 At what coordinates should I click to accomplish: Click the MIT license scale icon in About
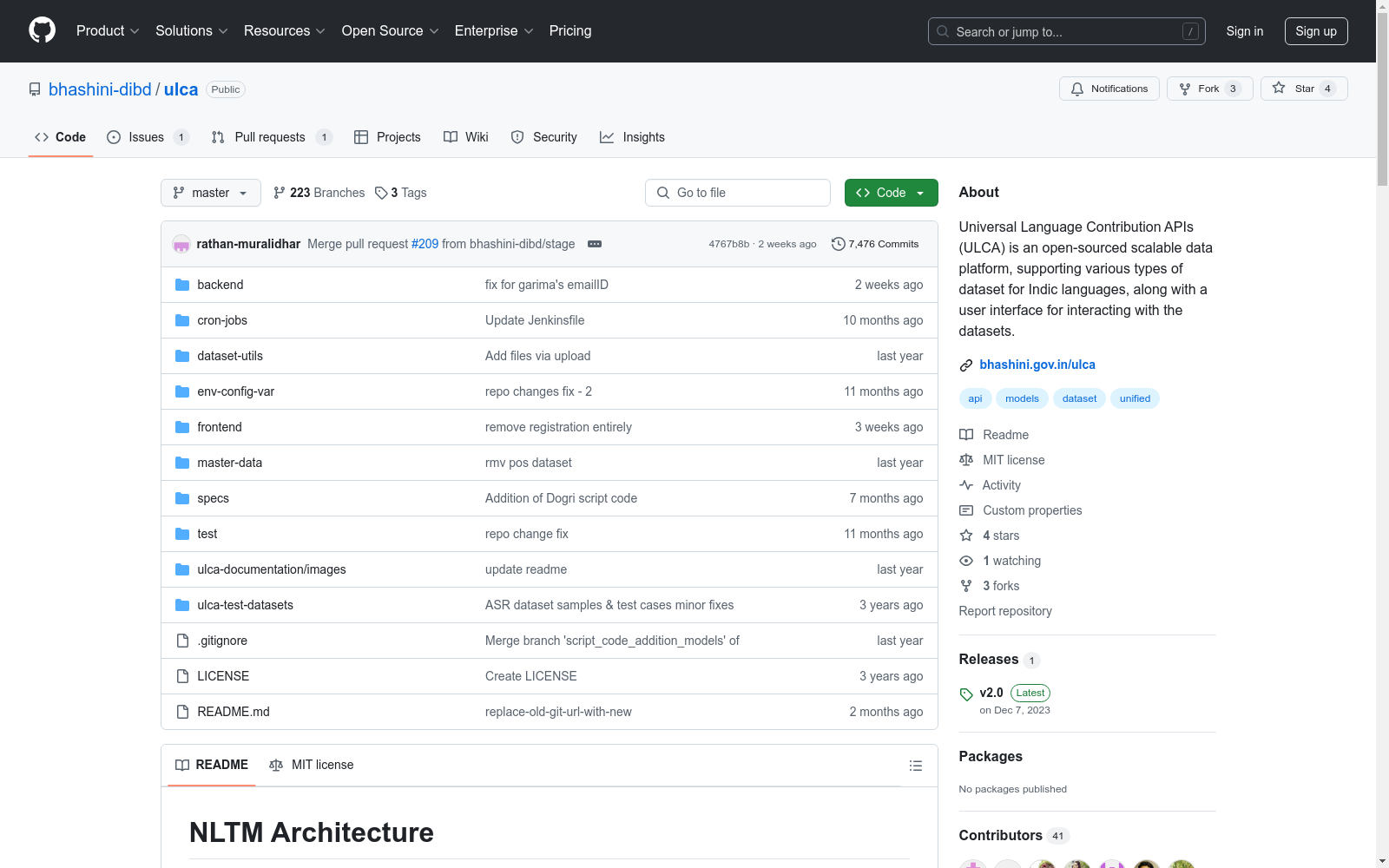pos(966,460)
